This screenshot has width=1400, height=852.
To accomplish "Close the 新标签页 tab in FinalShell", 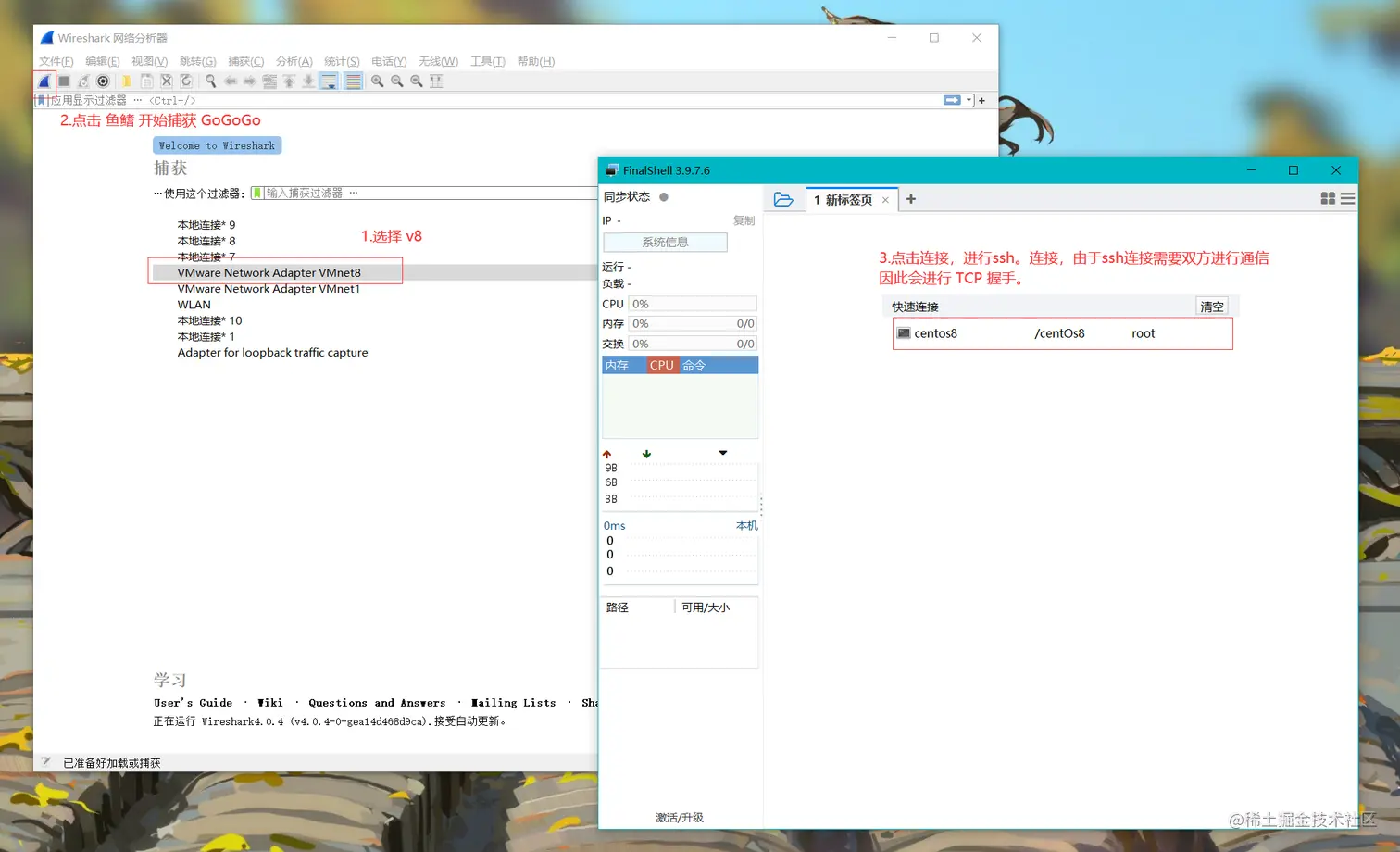I will click(x=885, y=200).
